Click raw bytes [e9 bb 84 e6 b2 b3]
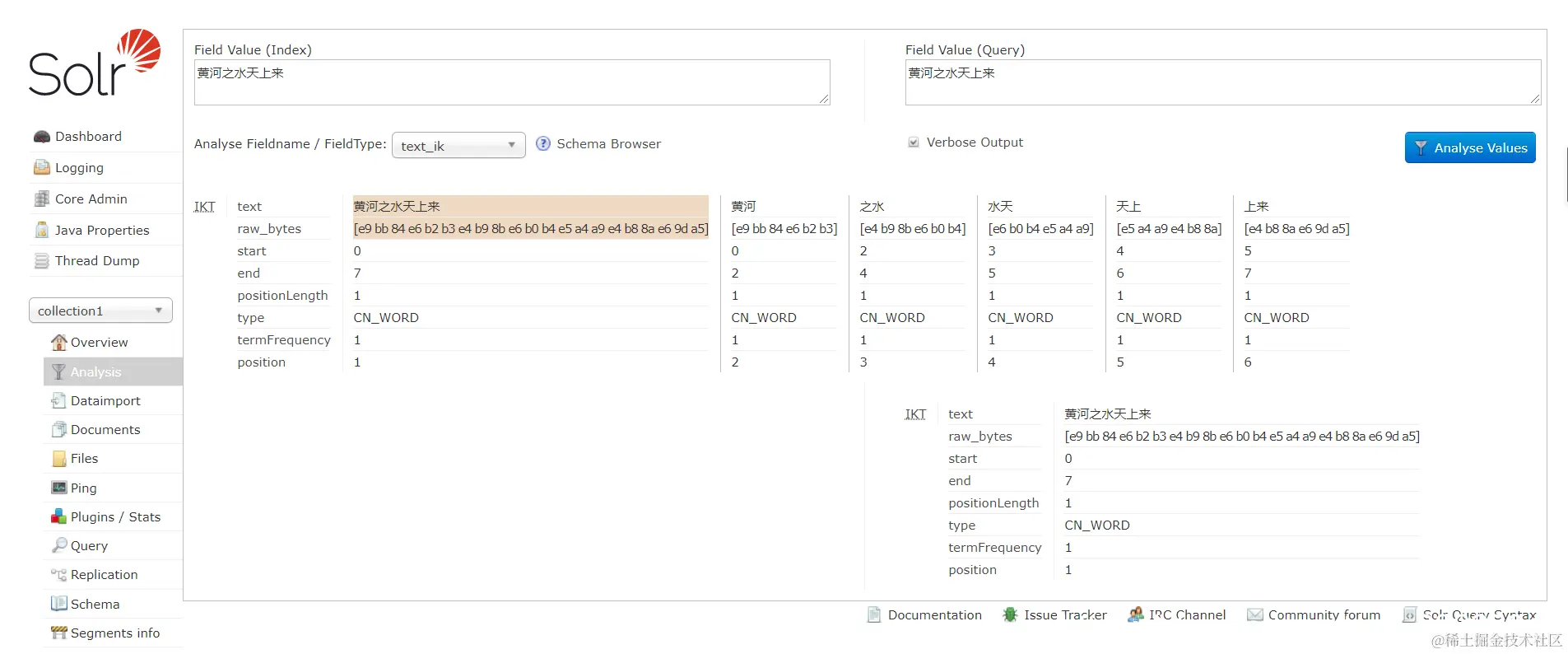The image size is (1568, 654). [x=784, y=229]
